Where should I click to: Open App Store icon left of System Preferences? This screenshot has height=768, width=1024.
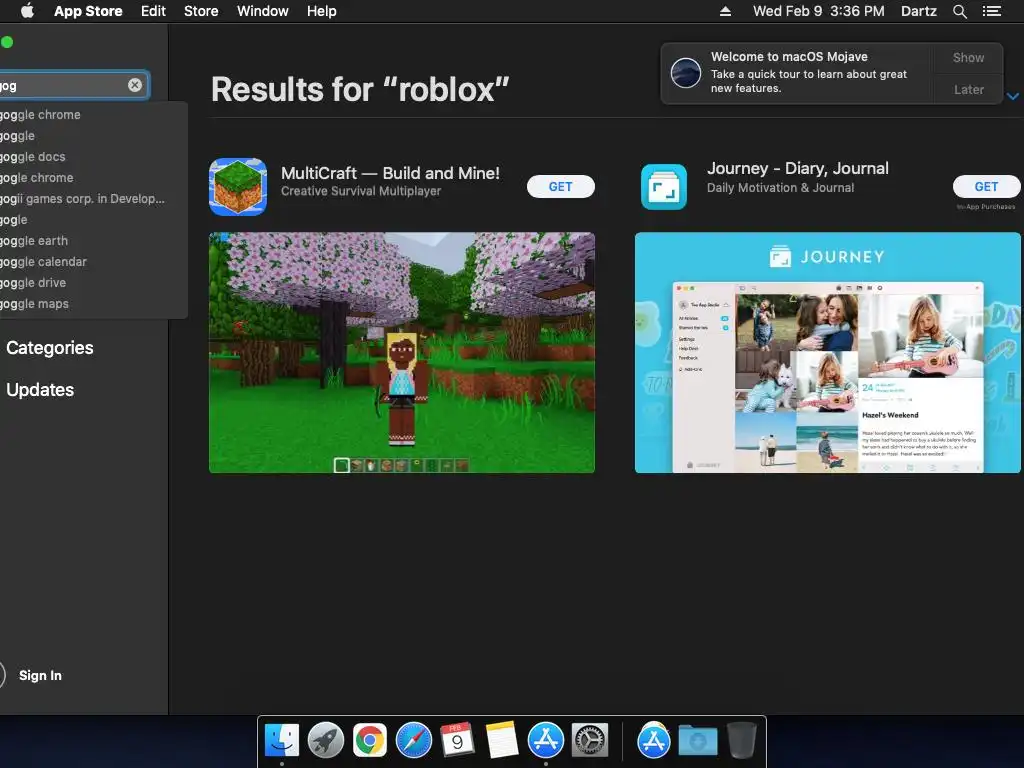coord(545,740)
